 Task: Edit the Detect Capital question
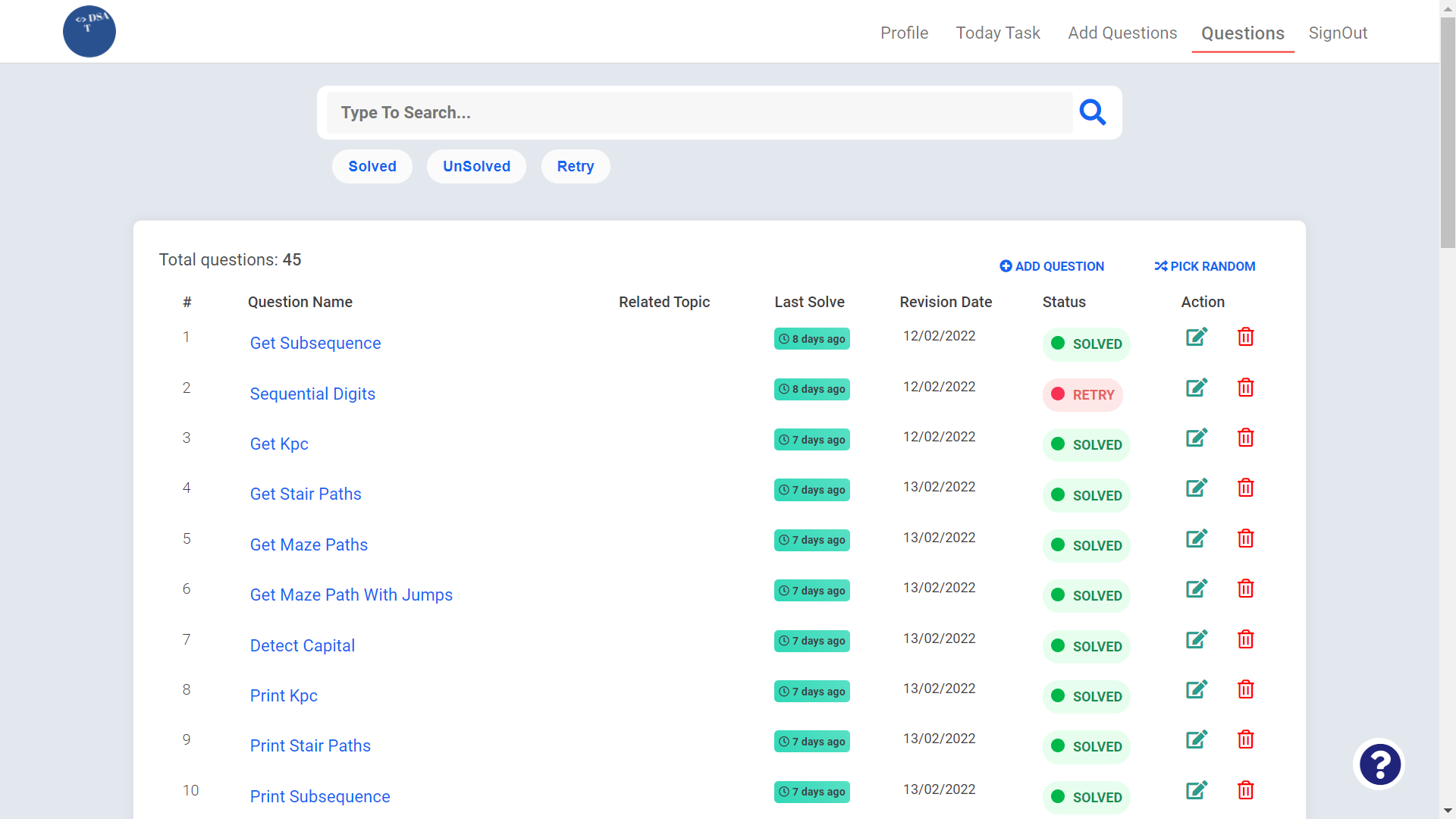pos(1196,639)
